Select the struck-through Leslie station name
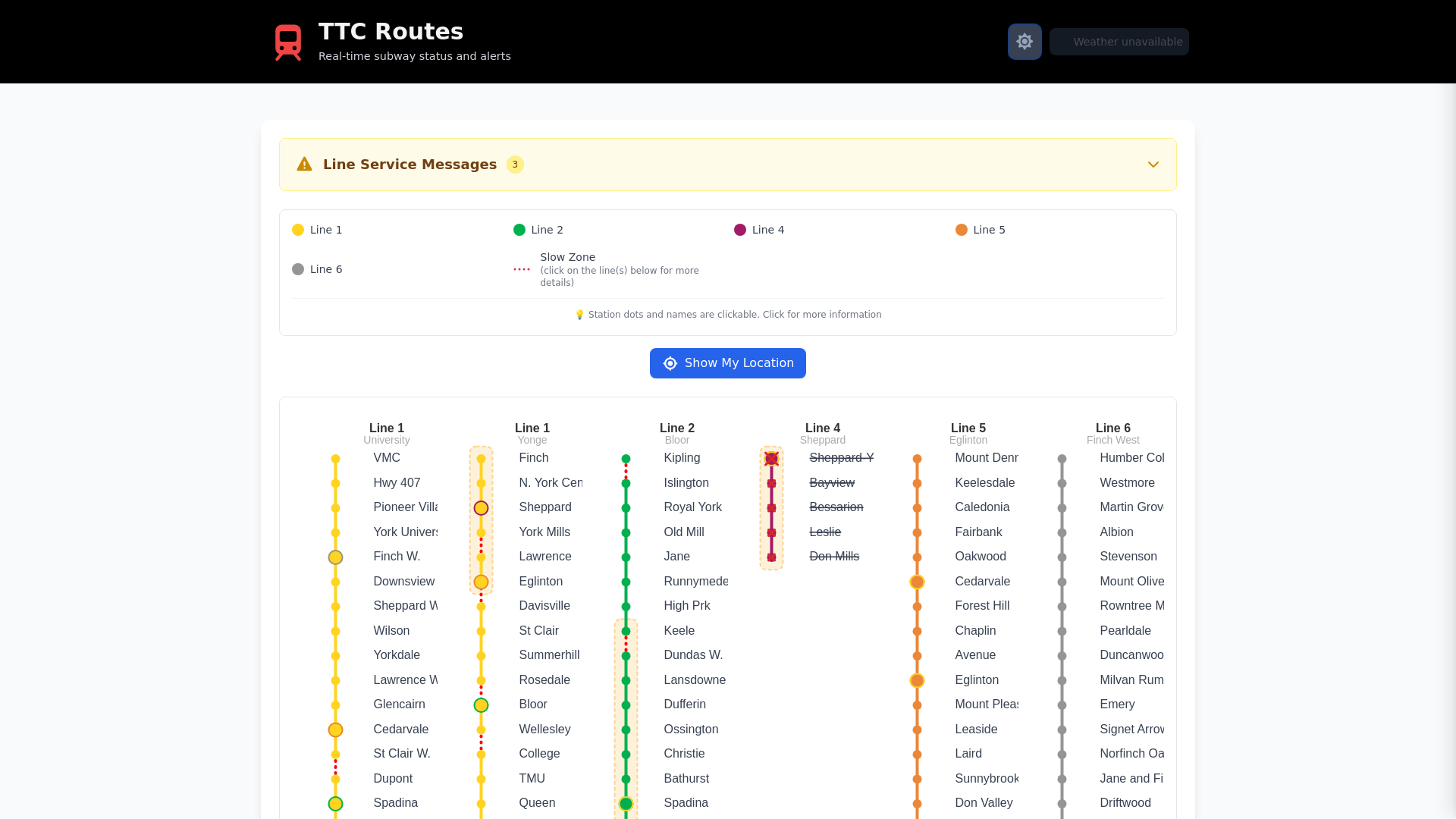Image resolution: width=1456 pixels, height=819 pixels. [825, 532]
